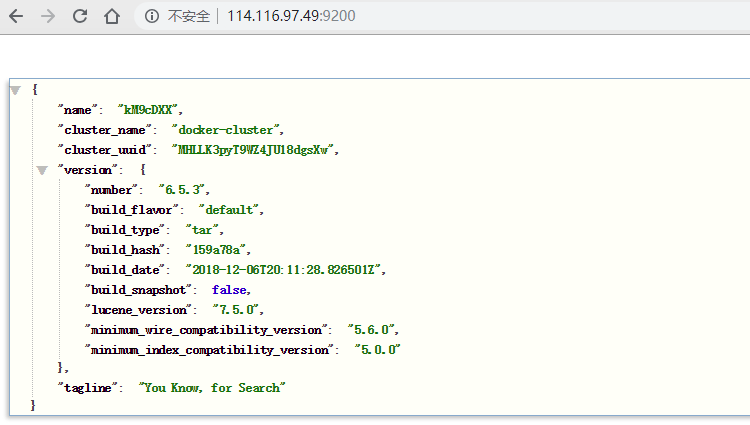
Task: Click the version number "6.5.3" value
Action: click(183, 190)
